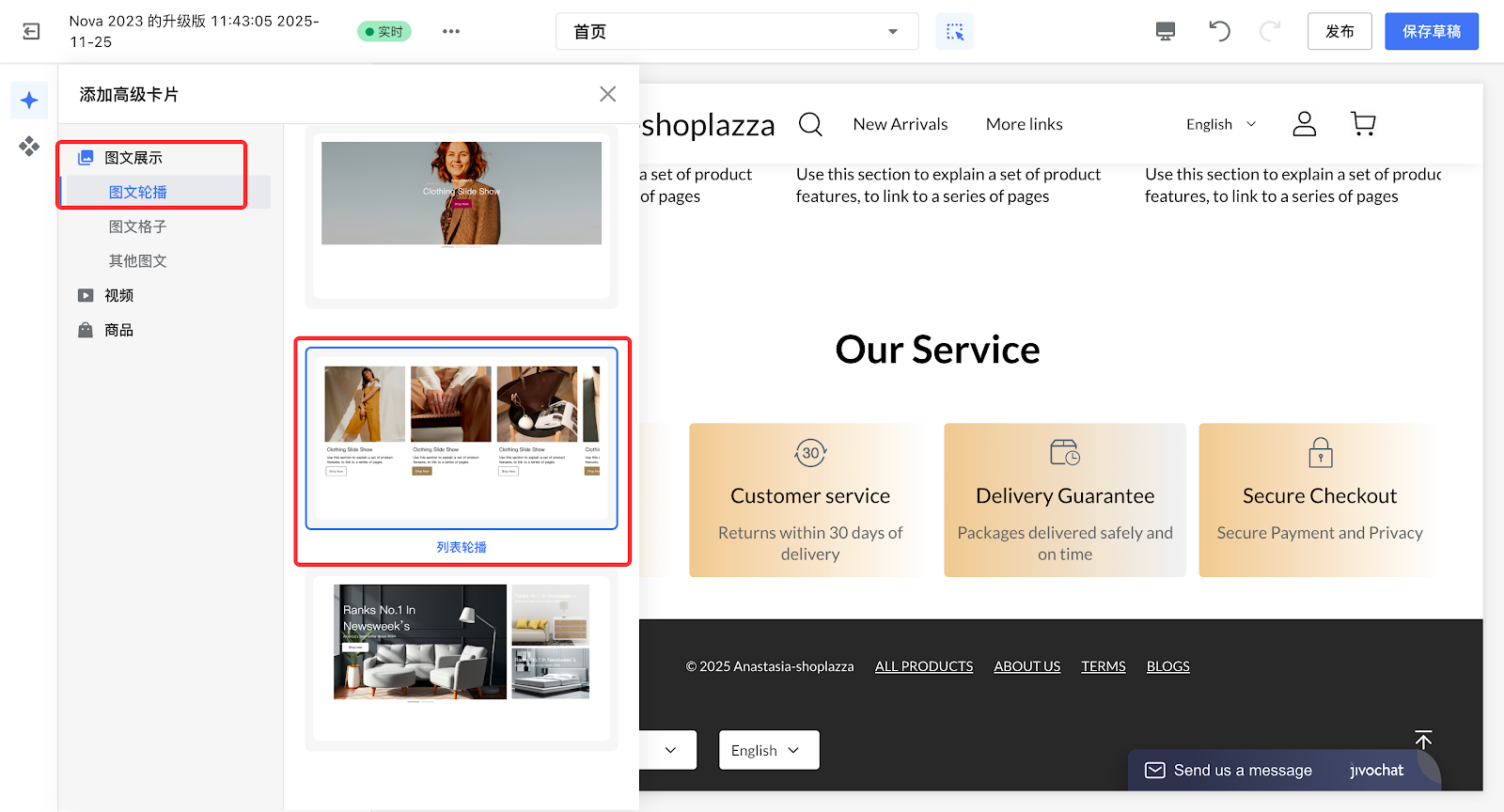Open the footer English language selector
The height and width of the screenshot is (812, 1504).
[768, 750]
